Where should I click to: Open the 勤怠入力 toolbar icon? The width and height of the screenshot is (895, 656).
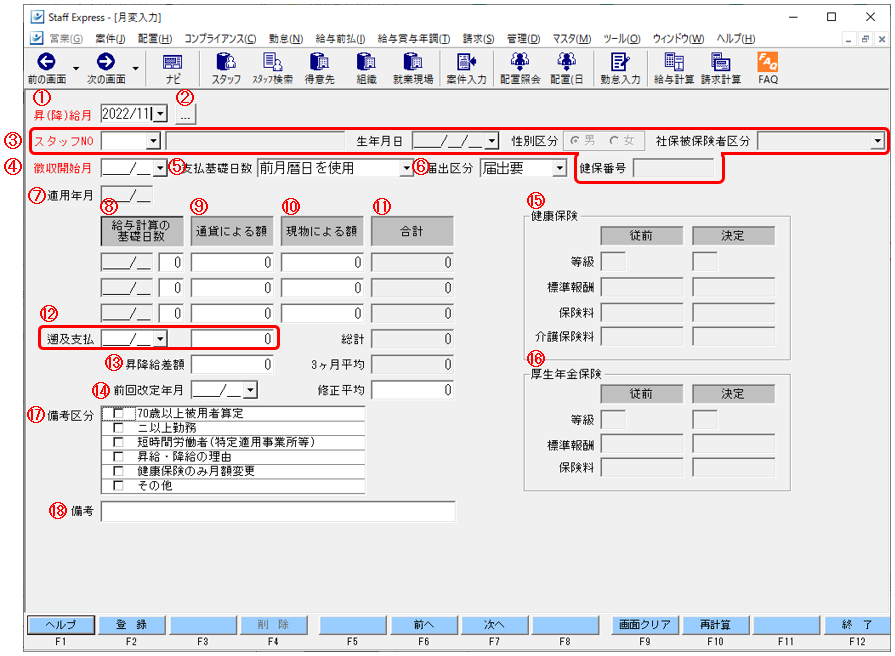[x=620, y=62]
